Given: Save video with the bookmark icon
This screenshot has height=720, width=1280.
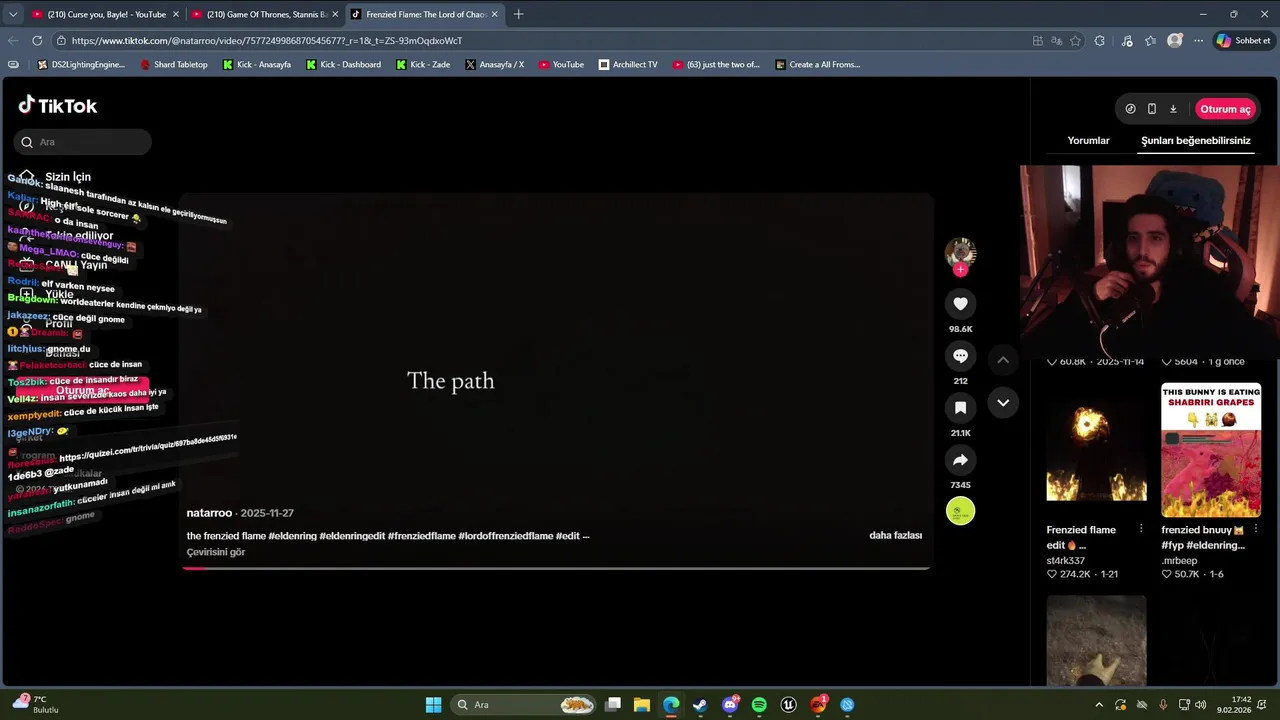Looking at the screenshot, I should pyautogui.click(x=960, y=408).
